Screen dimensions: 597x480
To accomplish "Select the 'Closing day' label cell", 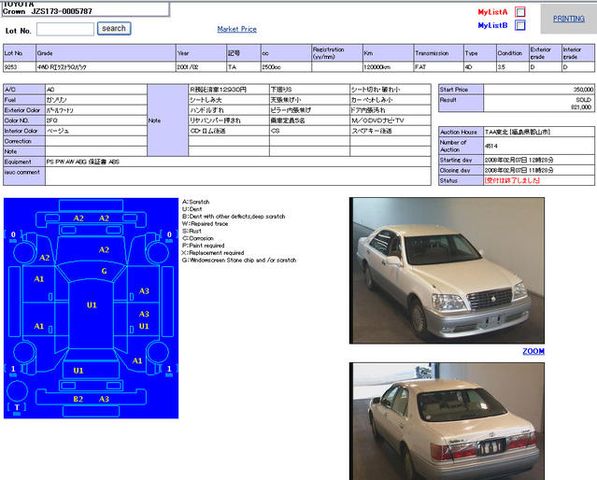I will [461, 170].
